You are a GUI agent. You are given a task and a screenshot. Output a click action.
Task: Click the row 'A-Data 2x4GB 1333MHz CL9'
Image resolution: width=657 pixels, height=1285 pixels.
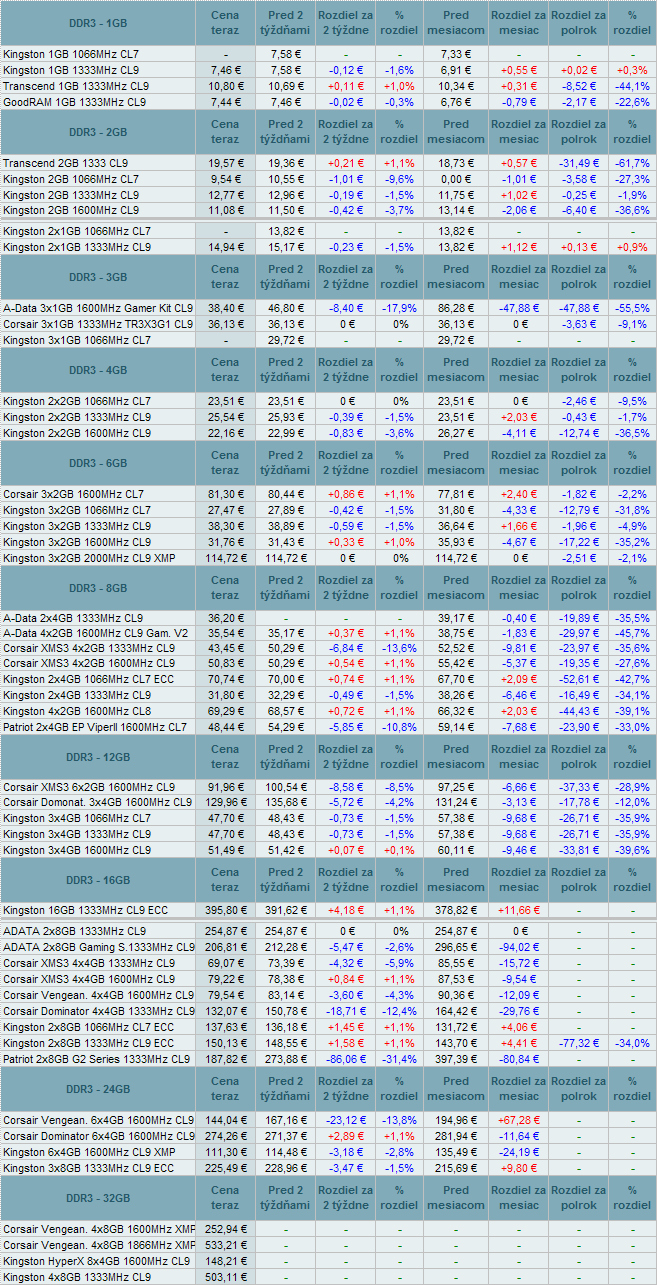[x=328, y=618]
